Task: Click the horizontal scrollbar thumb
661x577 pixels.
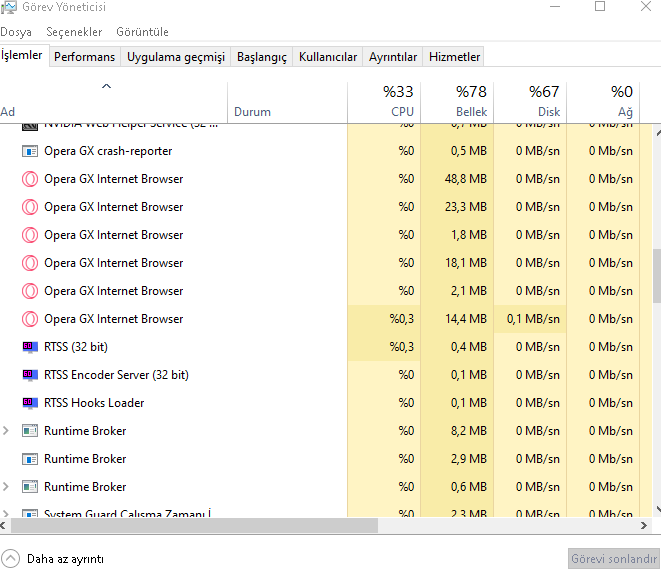Action: 194,526
